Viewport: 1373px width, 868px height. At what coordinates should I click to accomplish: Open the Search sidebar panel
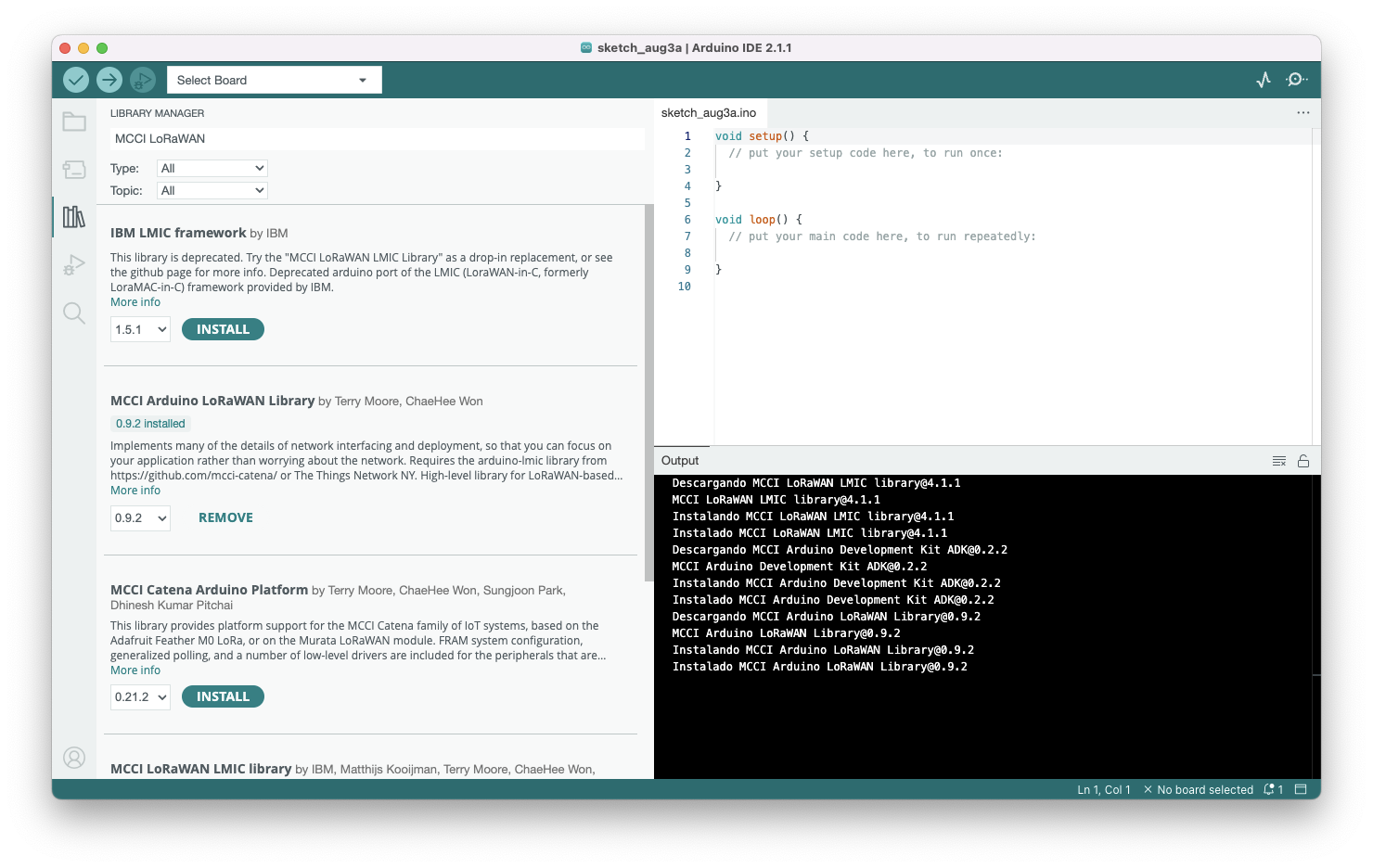pos(74,313)
